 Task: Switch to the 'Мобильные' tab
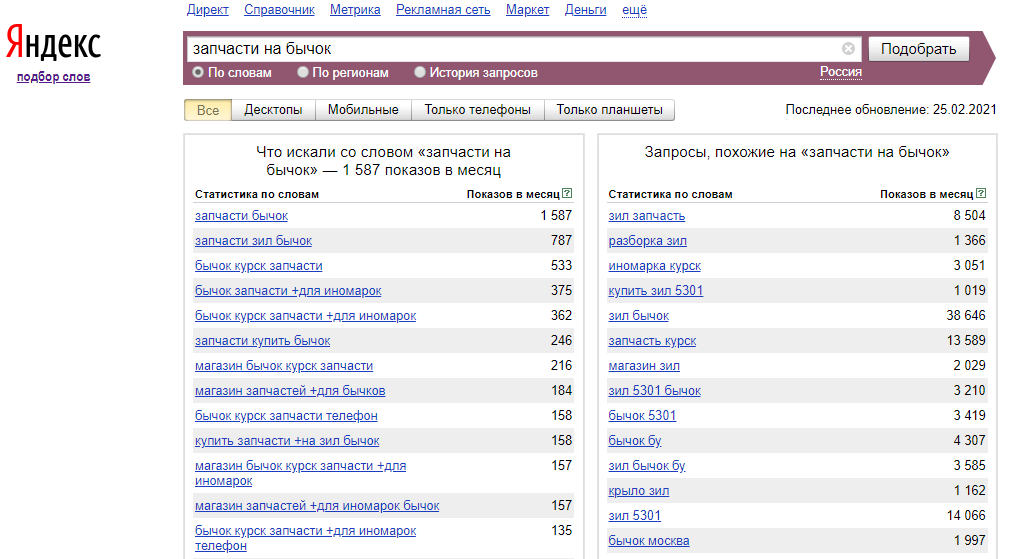click(x=363, y=110)
